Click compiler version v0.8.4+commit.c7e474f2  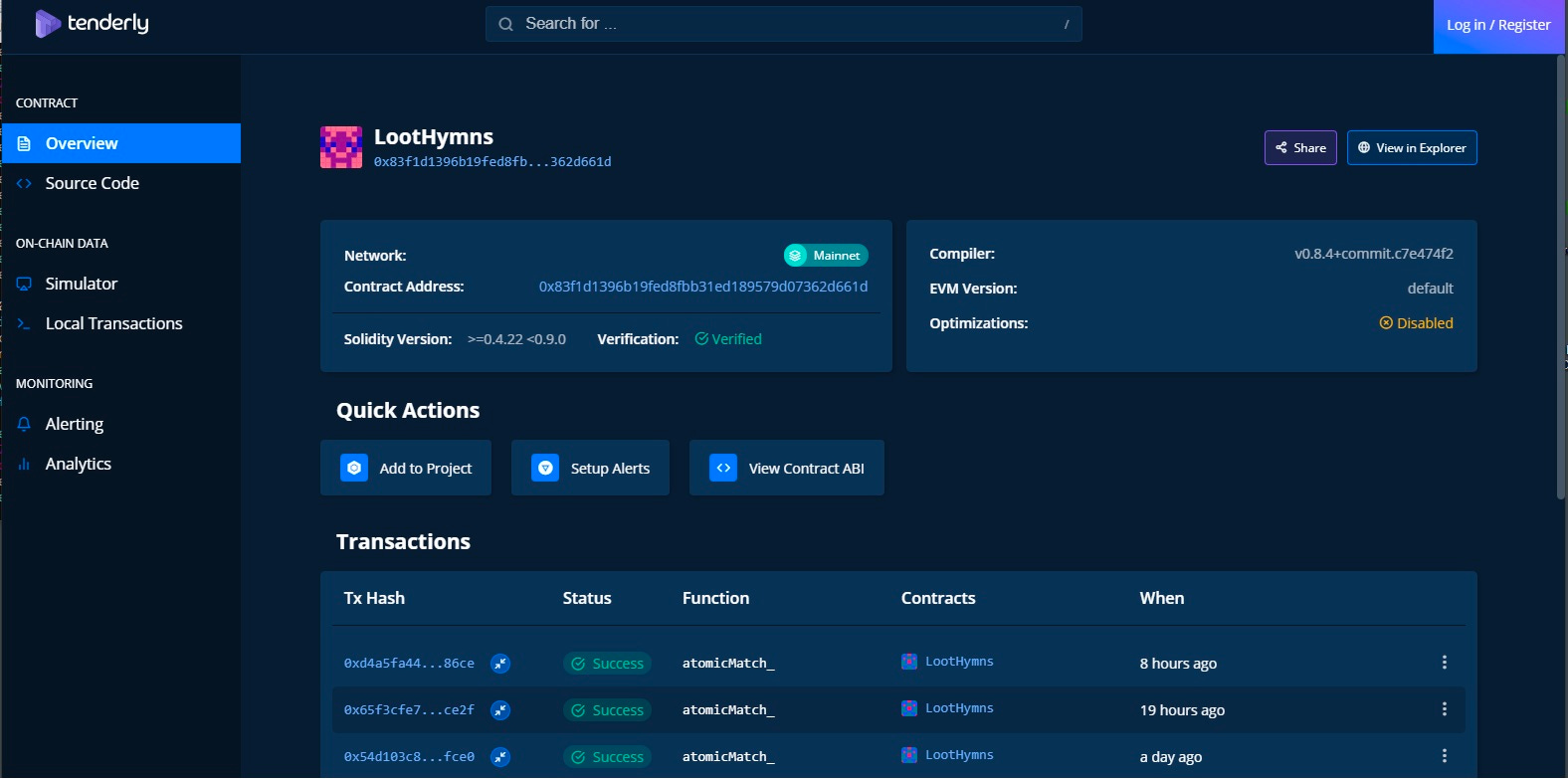pyautogui.click(x=1374, y=254)
